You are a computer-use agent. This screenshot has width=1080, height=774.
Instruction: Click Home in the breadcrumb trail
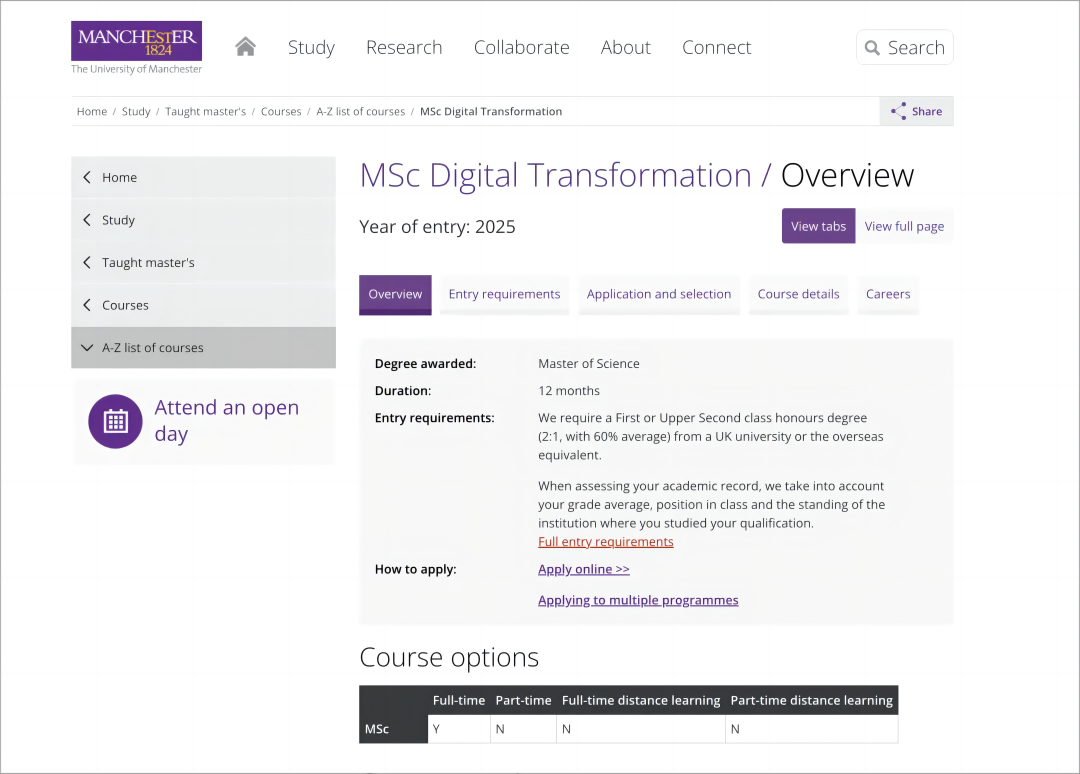point(92,112)
